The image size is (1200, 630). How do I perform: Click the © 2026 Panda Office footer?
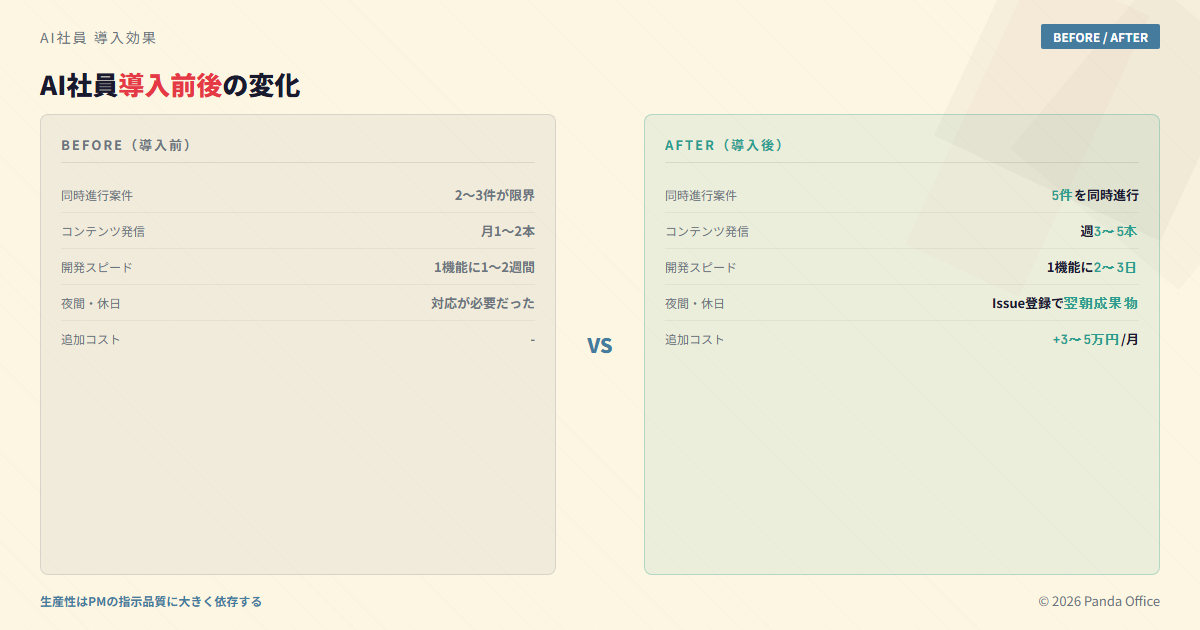click(x=1099, y=601)
